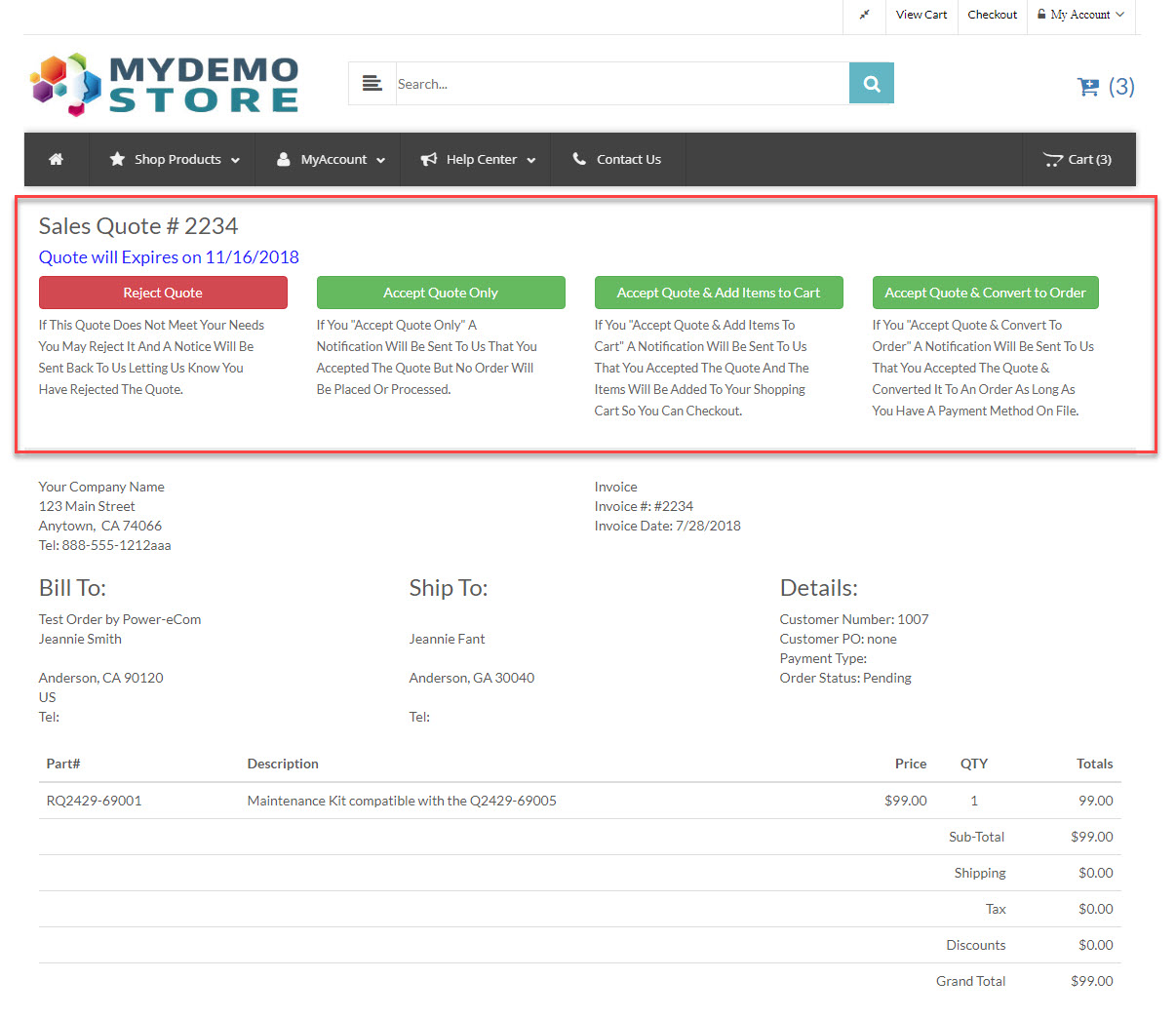Viewport: 1176px width, 1019px height.
Task: Click the pin icon in top bar
Action: (864, 15)
